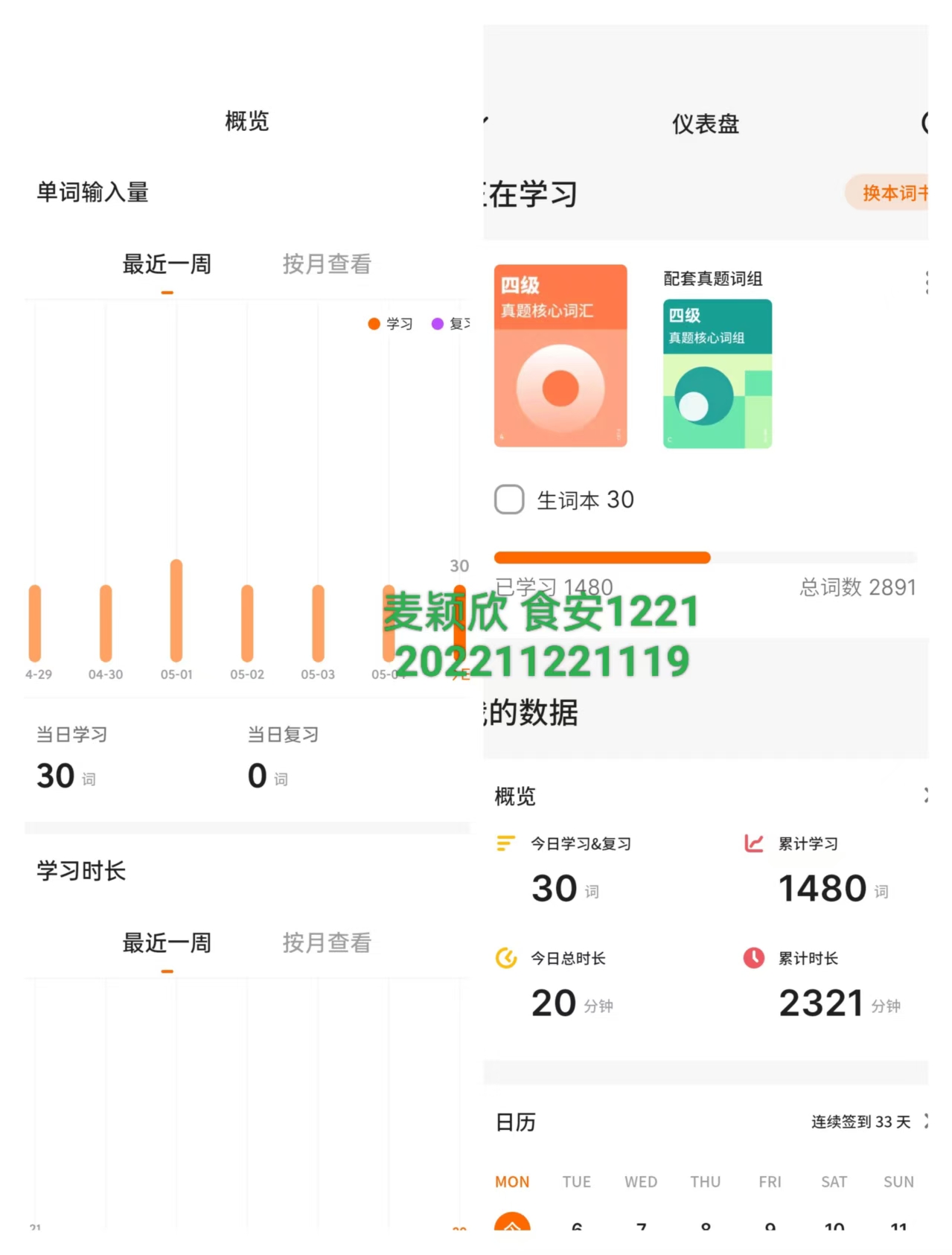Select 按月查看 tab under 学习时长
The width and height of the screenshot is (952, 1255).
point(327,942)
